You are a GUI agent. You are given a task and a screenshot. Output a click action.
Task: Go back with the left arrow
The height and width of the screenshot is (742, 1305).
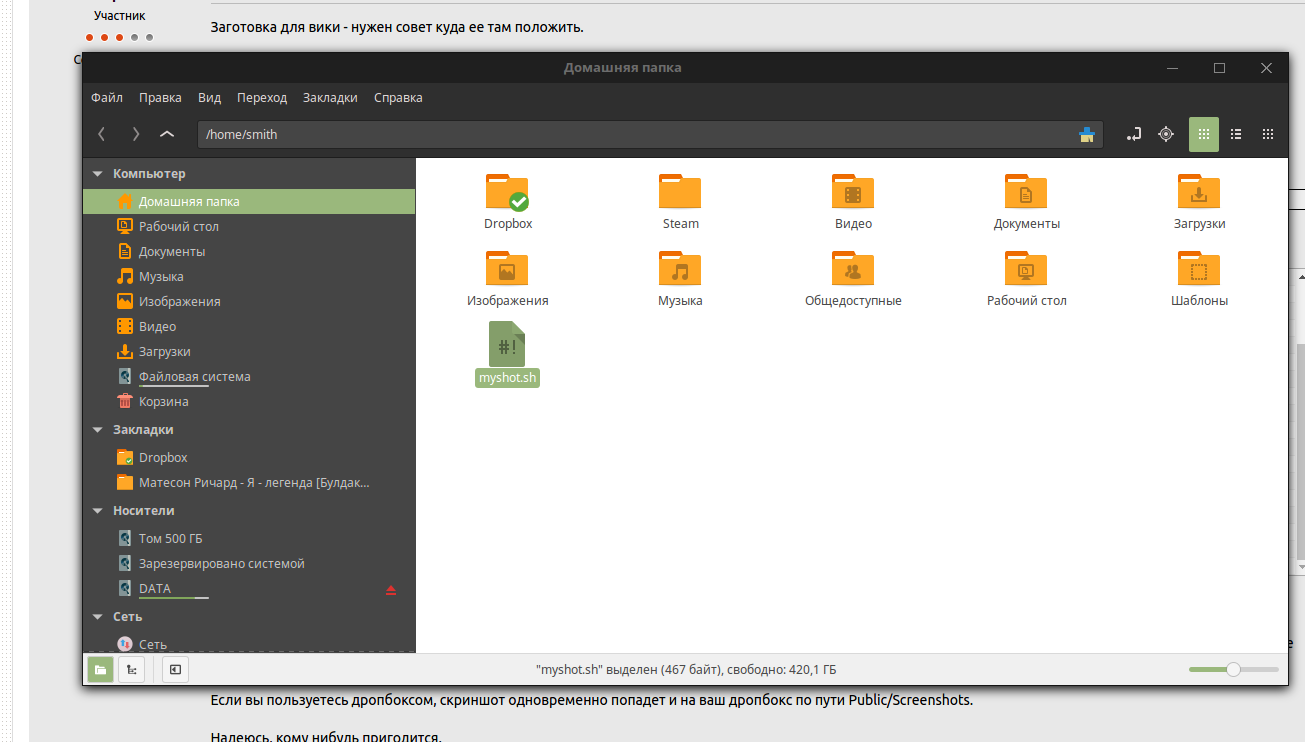coord(101,134)
